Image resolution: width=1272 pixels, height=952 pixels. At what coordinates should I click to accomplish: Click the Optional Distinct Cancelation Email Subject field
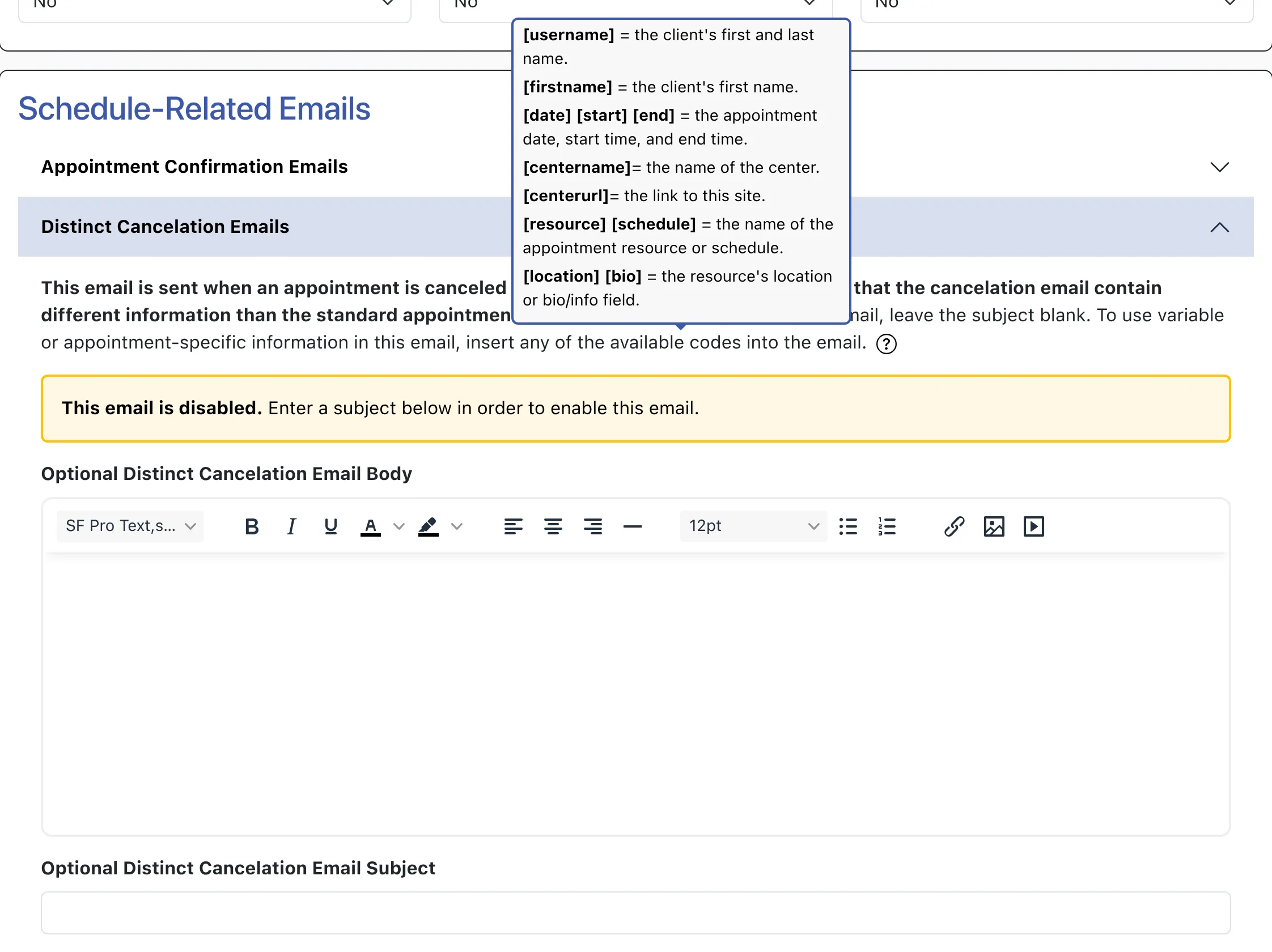(635, 912)
